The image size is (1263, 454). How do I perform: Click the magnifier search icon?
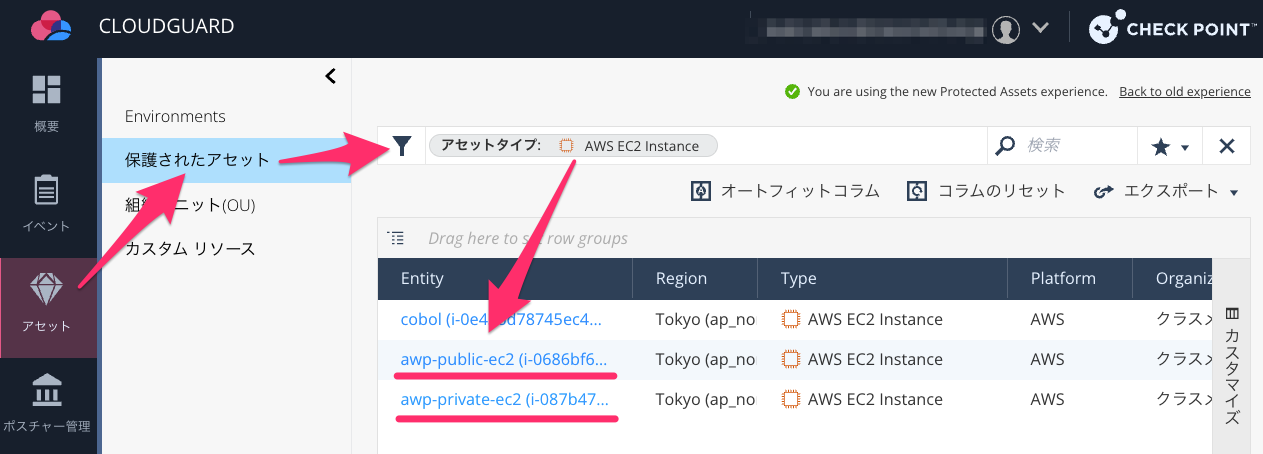[x=1005, y=146]
